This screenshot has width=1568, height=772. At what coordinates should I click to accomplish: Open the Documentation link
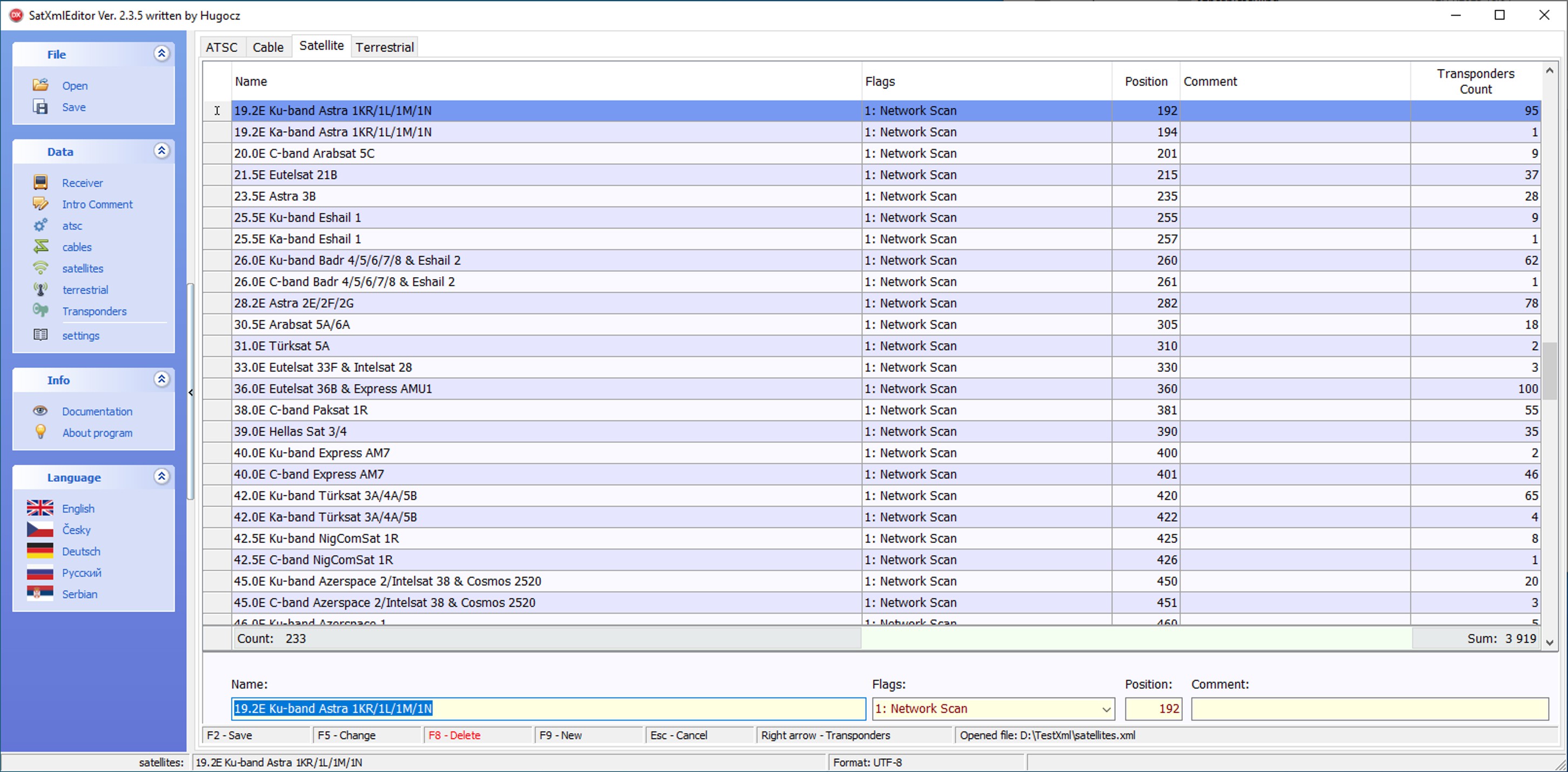pos(97,412)
